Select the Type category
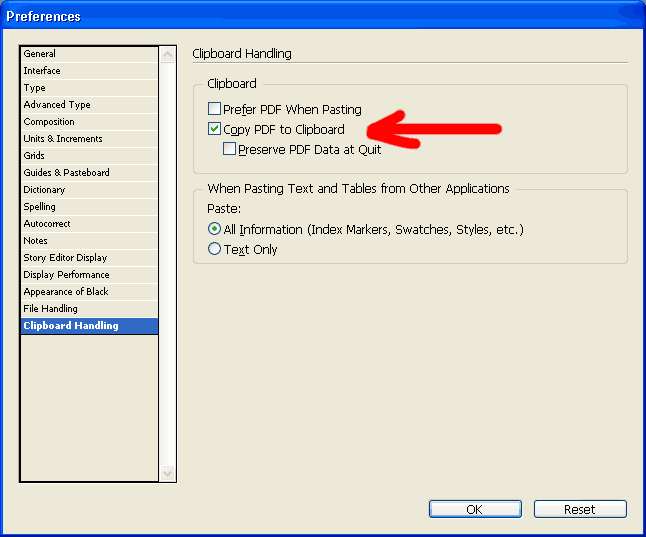 [x=89, y=88]
